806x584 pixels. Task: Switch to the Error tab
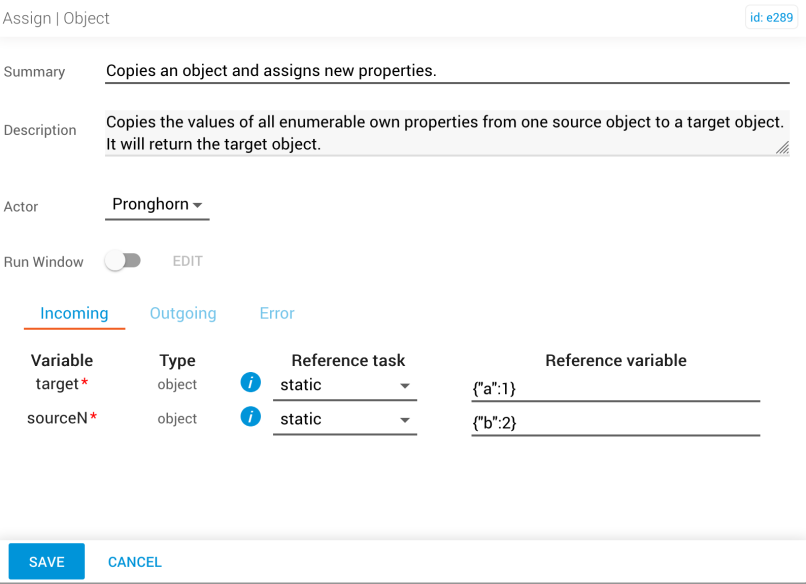(x=277, y=313)
